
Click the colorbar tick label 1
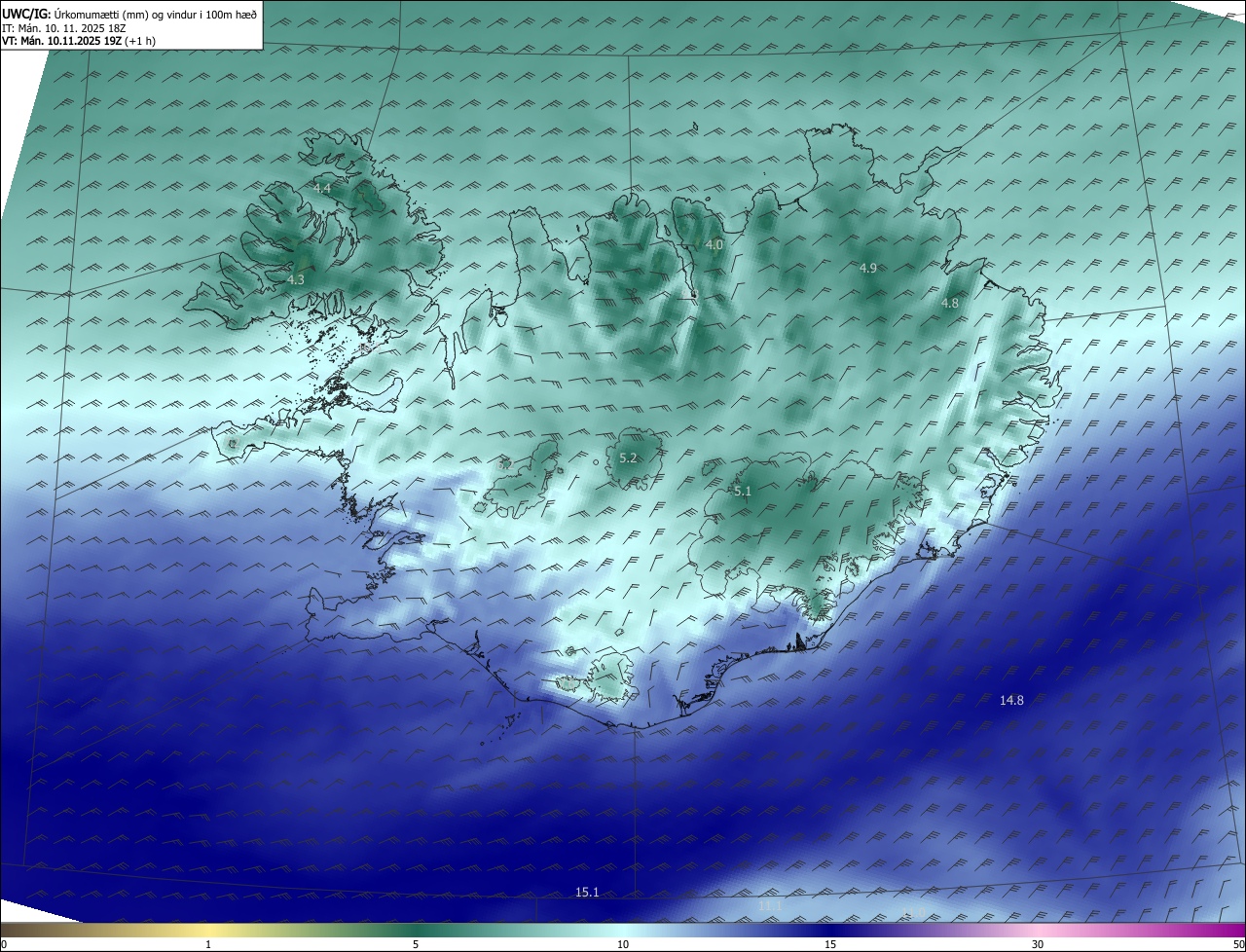208,945
